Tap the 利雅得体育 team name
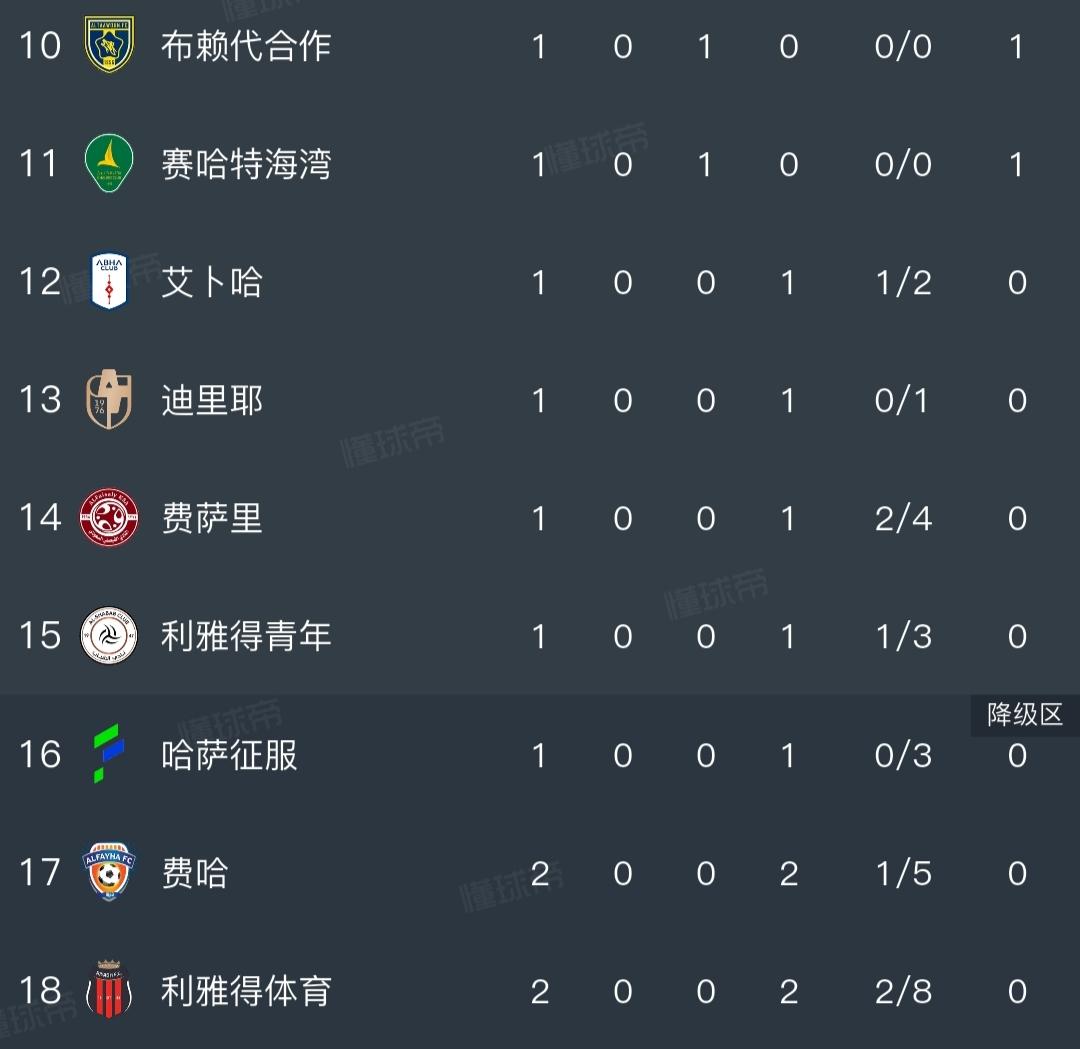The height and width of the screenshot is (1049, 1080). 246,991
